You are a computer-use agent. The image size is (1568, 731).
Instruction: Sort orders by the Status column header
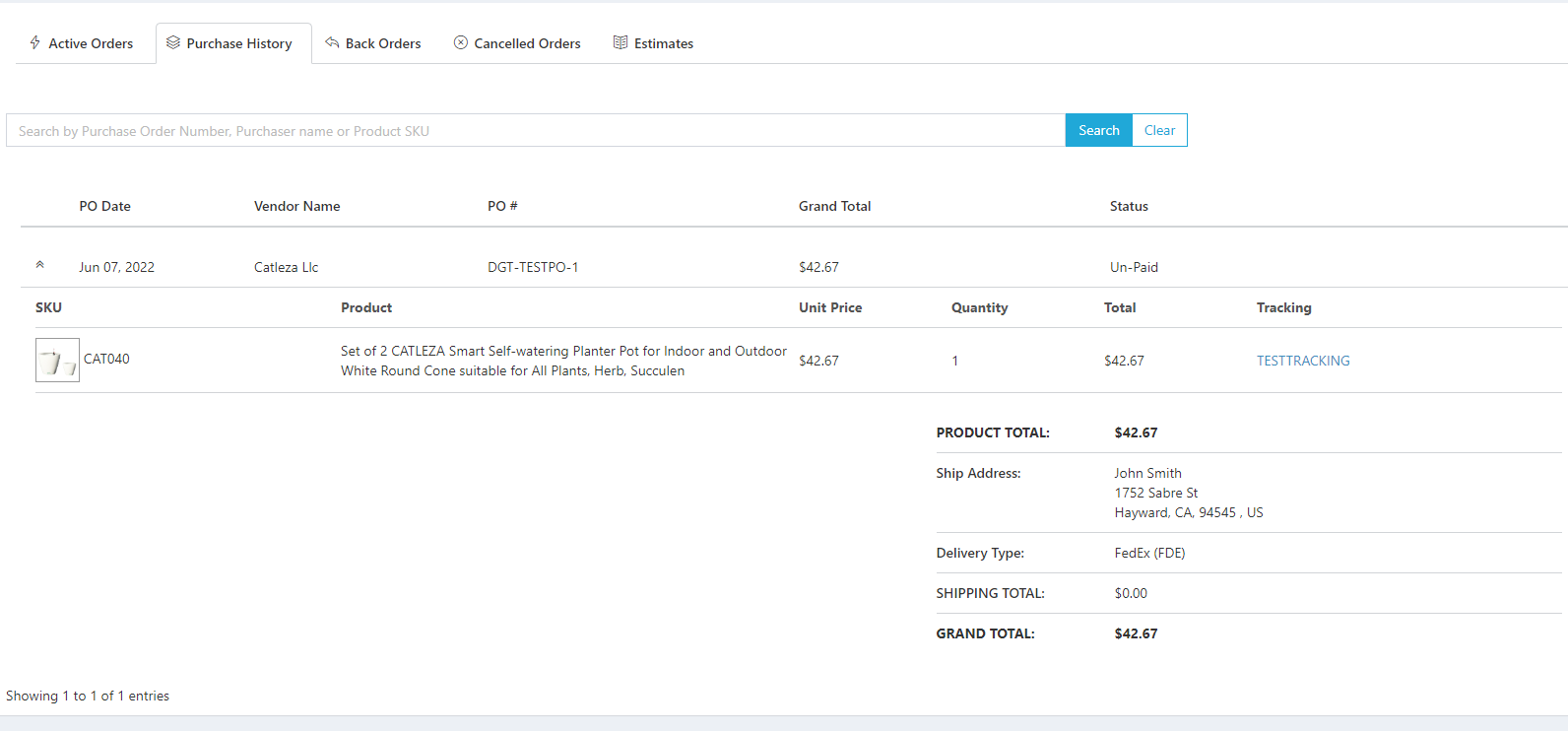point(1129,206)
